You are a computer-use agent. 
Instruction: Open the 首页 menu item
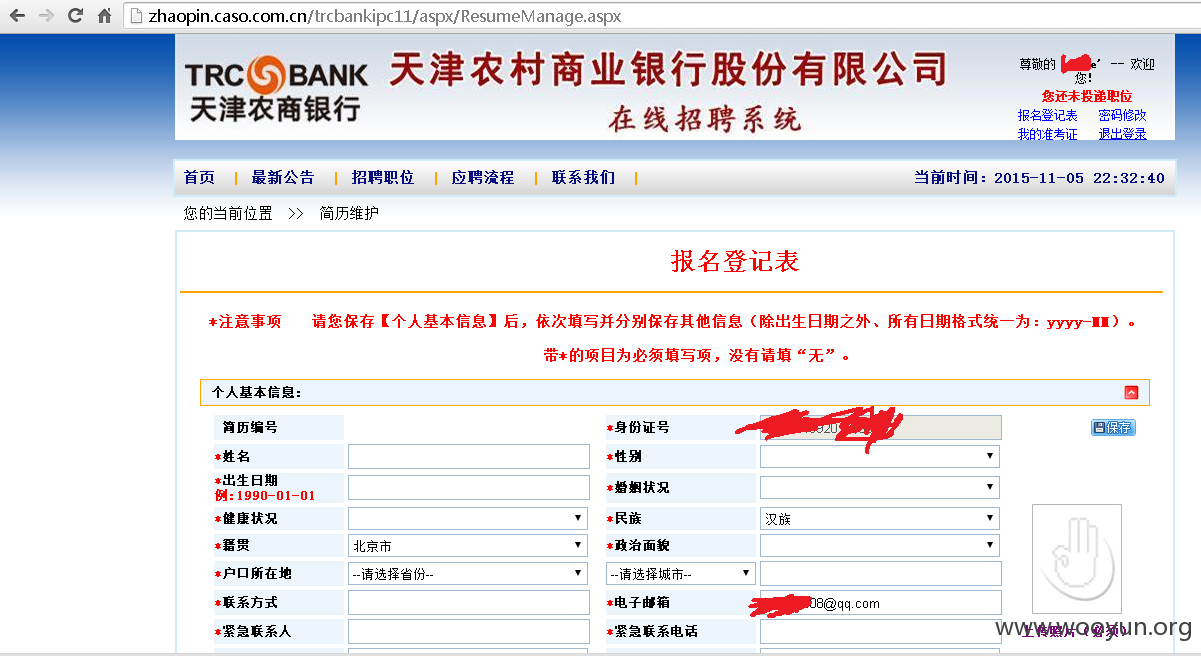199,178
